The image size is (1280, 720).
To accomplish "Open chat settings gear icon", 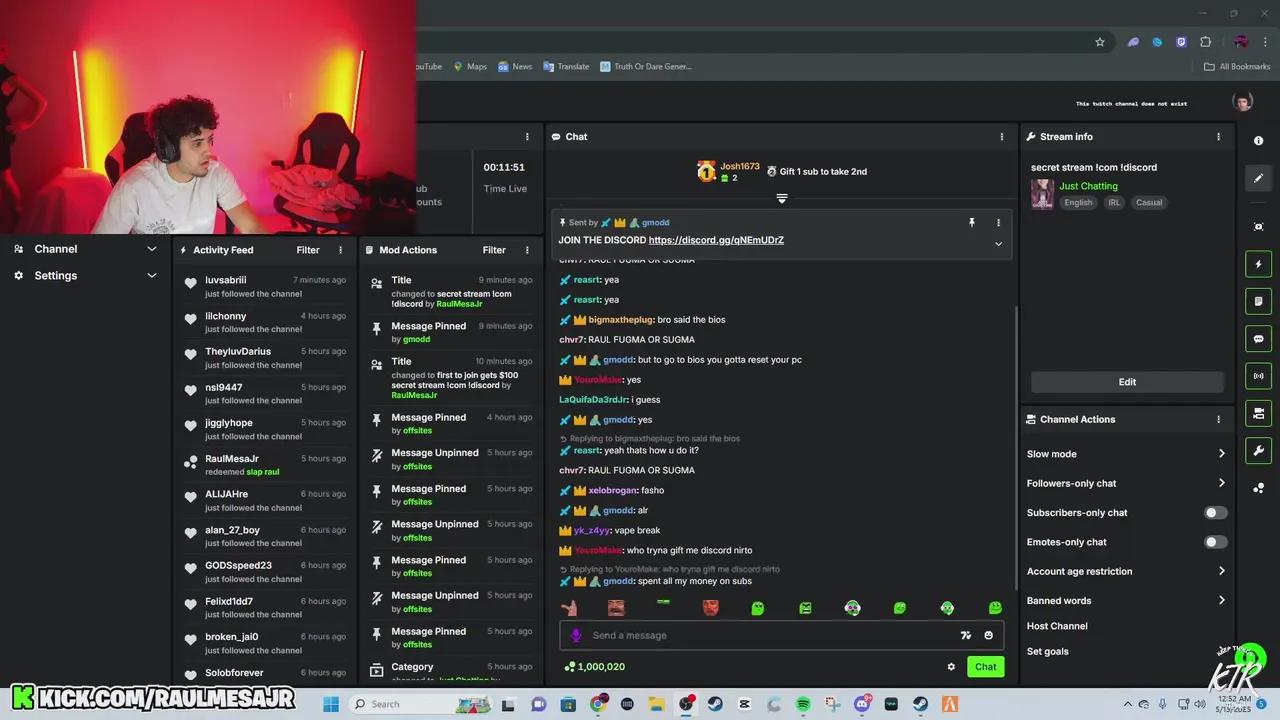I will (x=951, y=667).
